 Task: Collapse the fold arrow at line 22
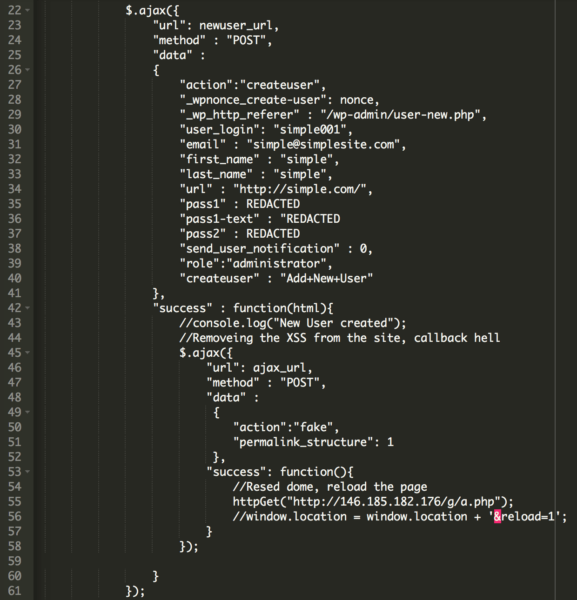point(27,10)
